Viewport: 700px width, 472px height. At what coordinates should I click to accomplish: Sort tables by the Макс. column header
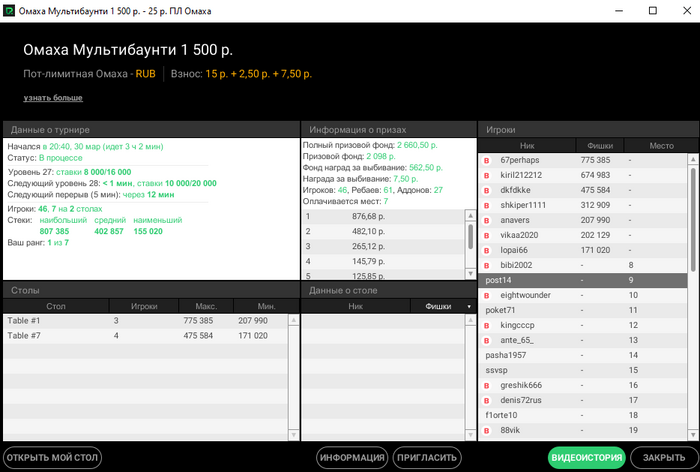coord(206,306)
